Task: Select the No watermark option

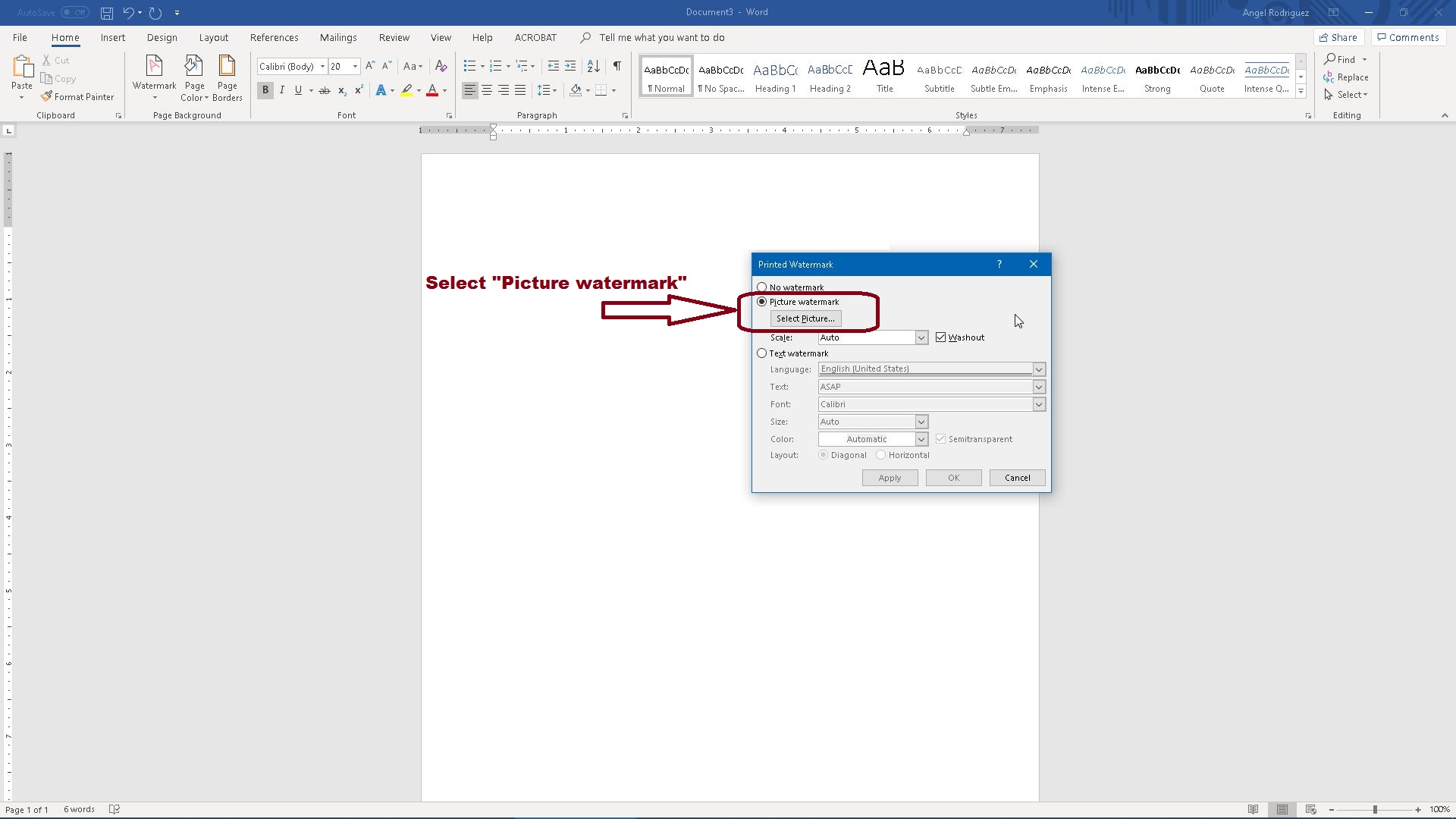Action: click(762, 287)
